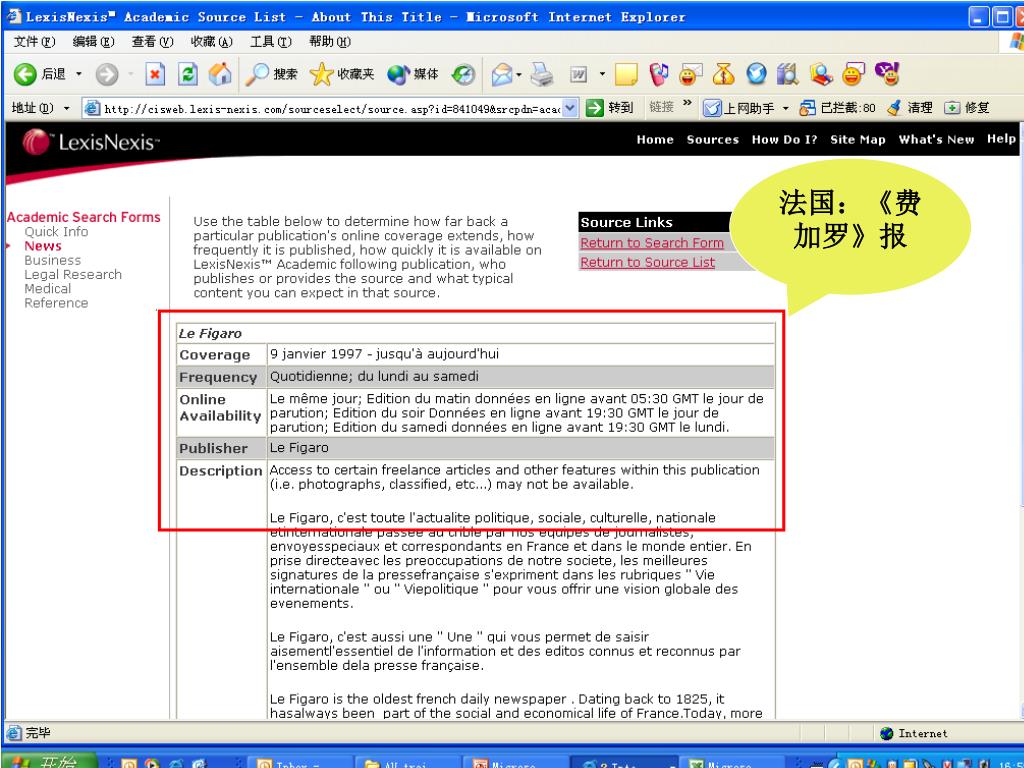Click the Windows 开始 Start button
Viewport: 1024px width, 768px height.
click(51, 761)
